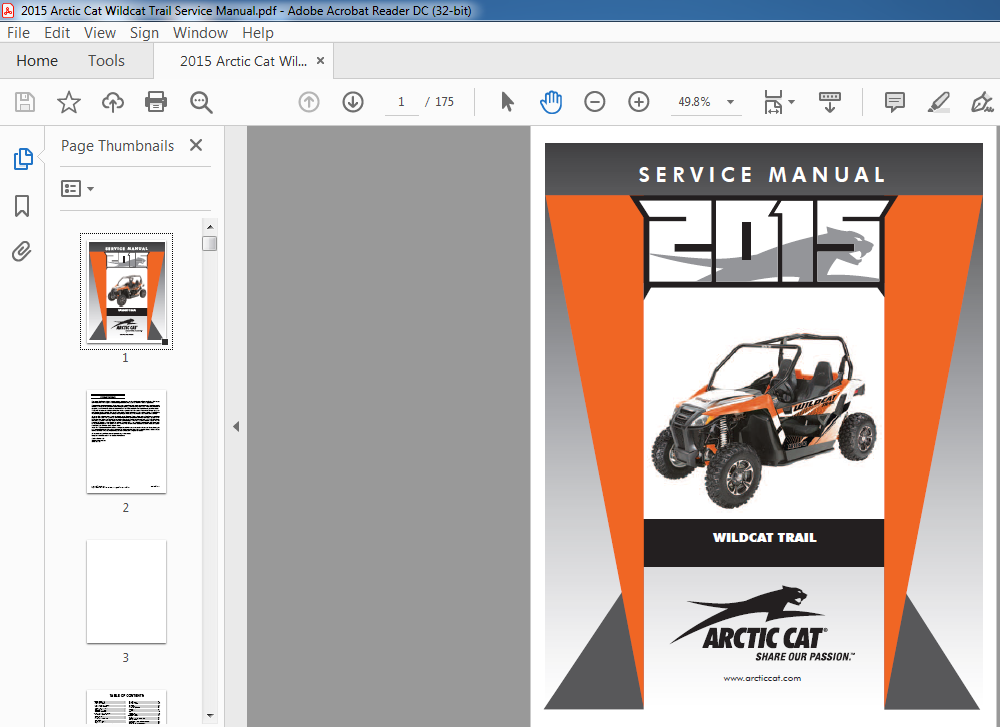Zoom out with the minus button

pos(594,102)
